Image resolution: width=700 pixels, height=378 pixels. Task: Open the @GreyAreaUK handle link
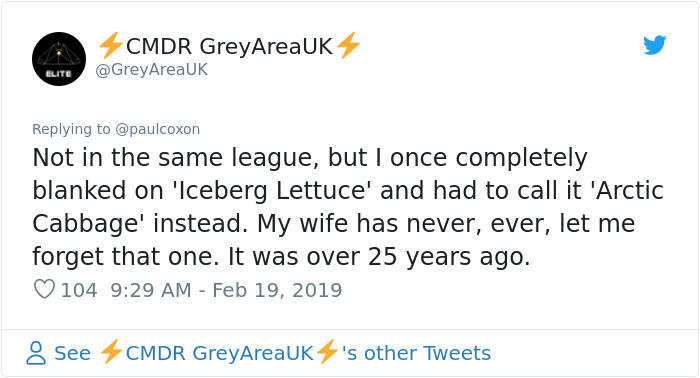point(152,70)
